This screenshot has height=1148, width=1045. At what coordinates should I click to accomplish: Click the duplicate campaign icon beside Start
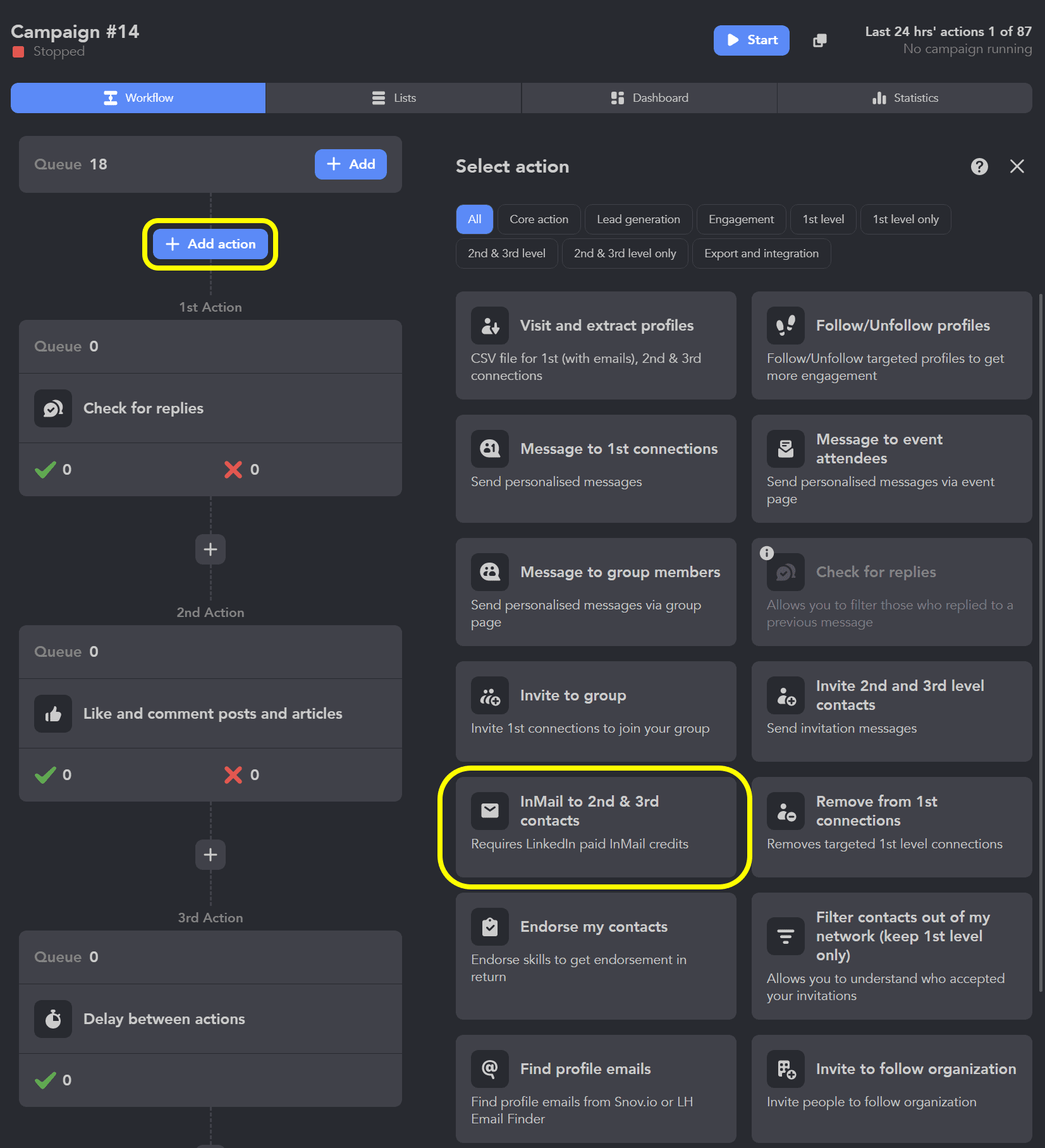[819, 40]
